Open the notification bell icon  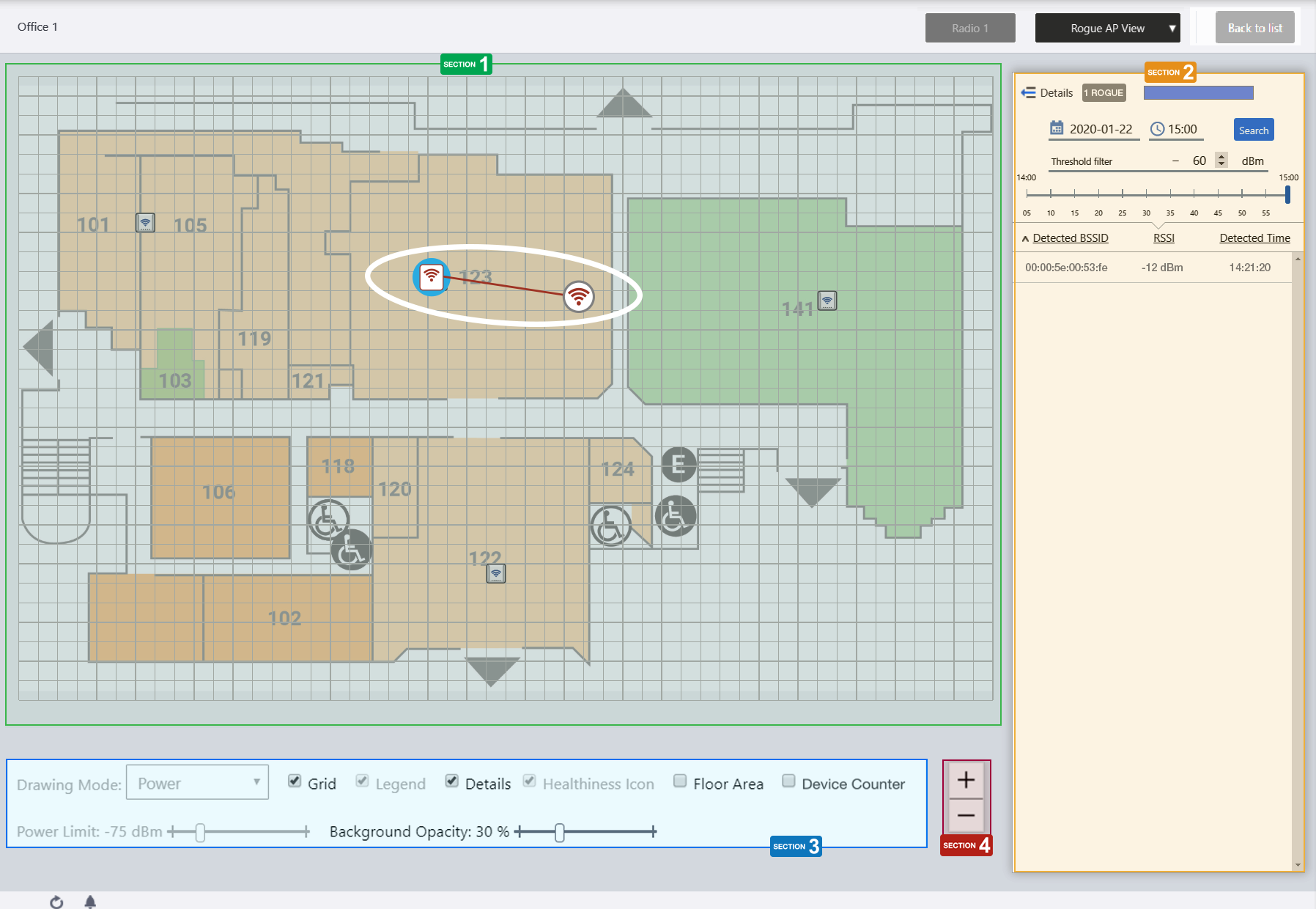90,902
